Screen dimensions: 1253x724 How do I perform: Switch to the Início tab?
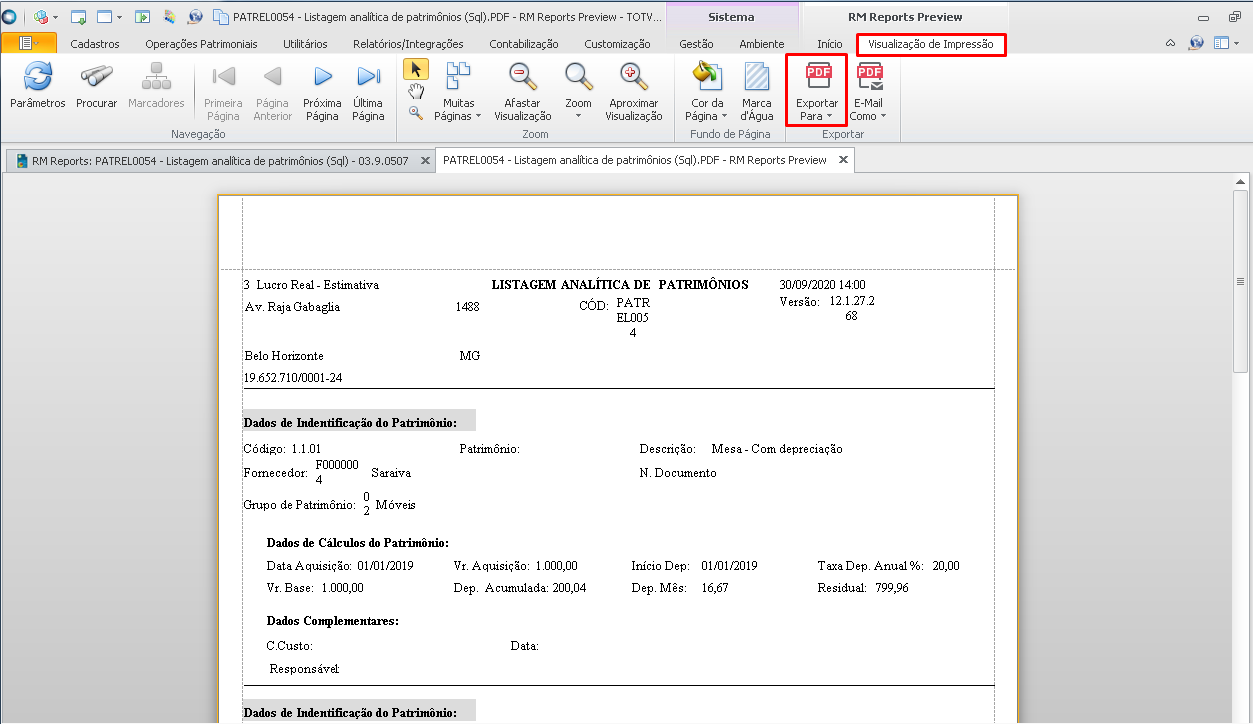tap(830, 44)
